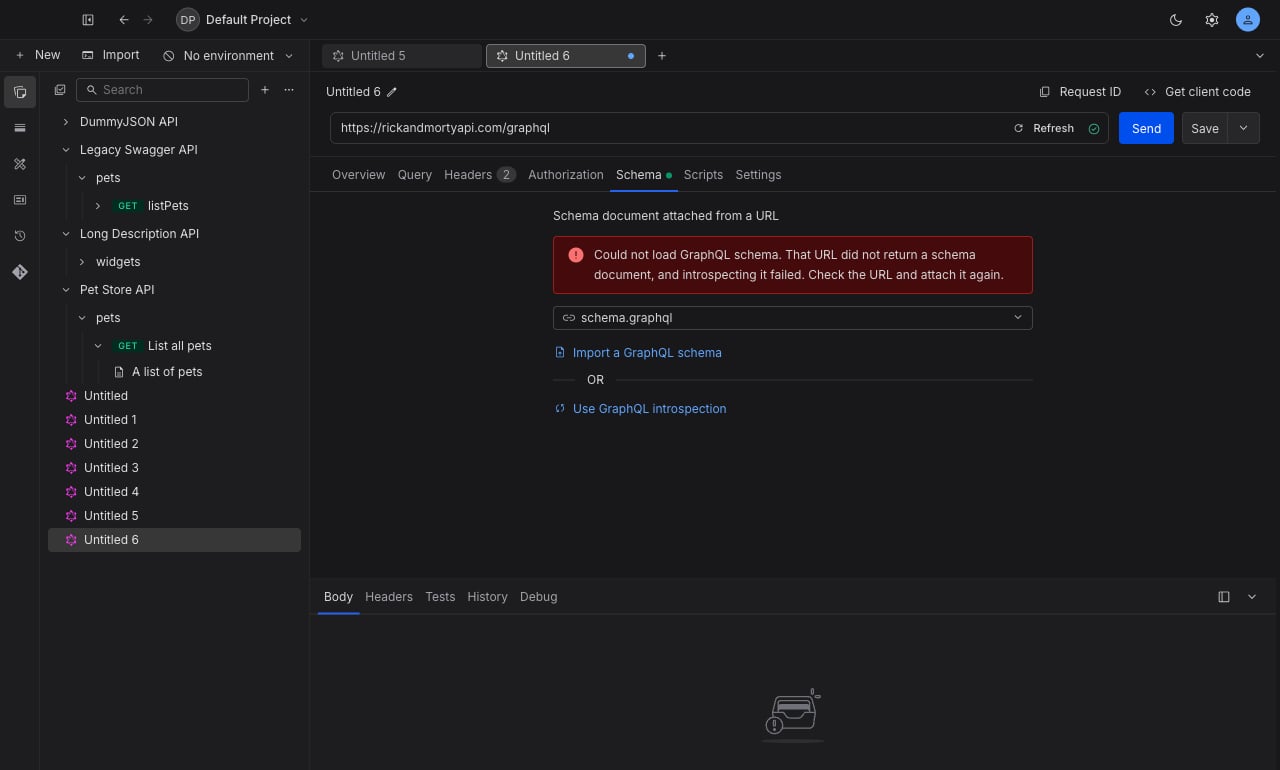Open the Headers request tab with badge 2
The width and height of the screenshot is (1280, 770).
[x=480, y=175]
